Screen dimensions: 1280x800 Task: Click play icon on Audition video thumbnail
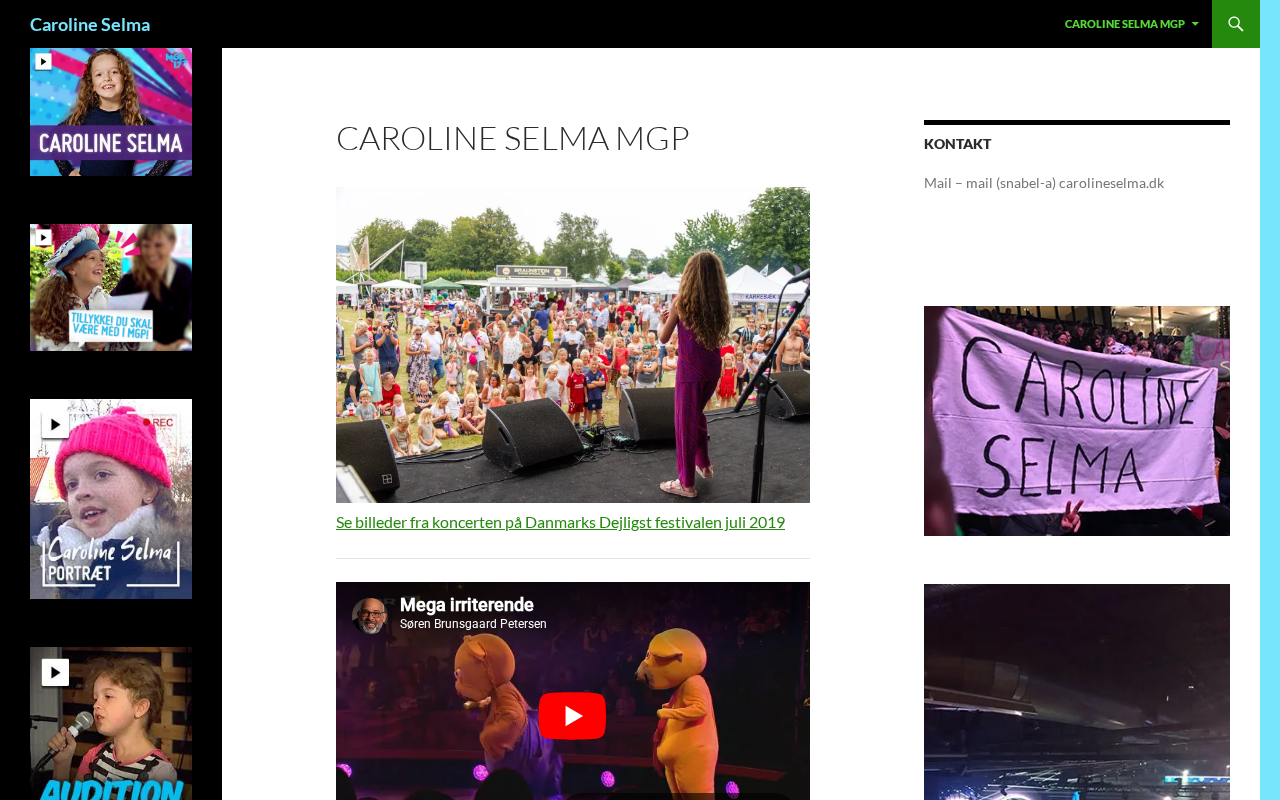pyautogui.click(x=55, y=672)
